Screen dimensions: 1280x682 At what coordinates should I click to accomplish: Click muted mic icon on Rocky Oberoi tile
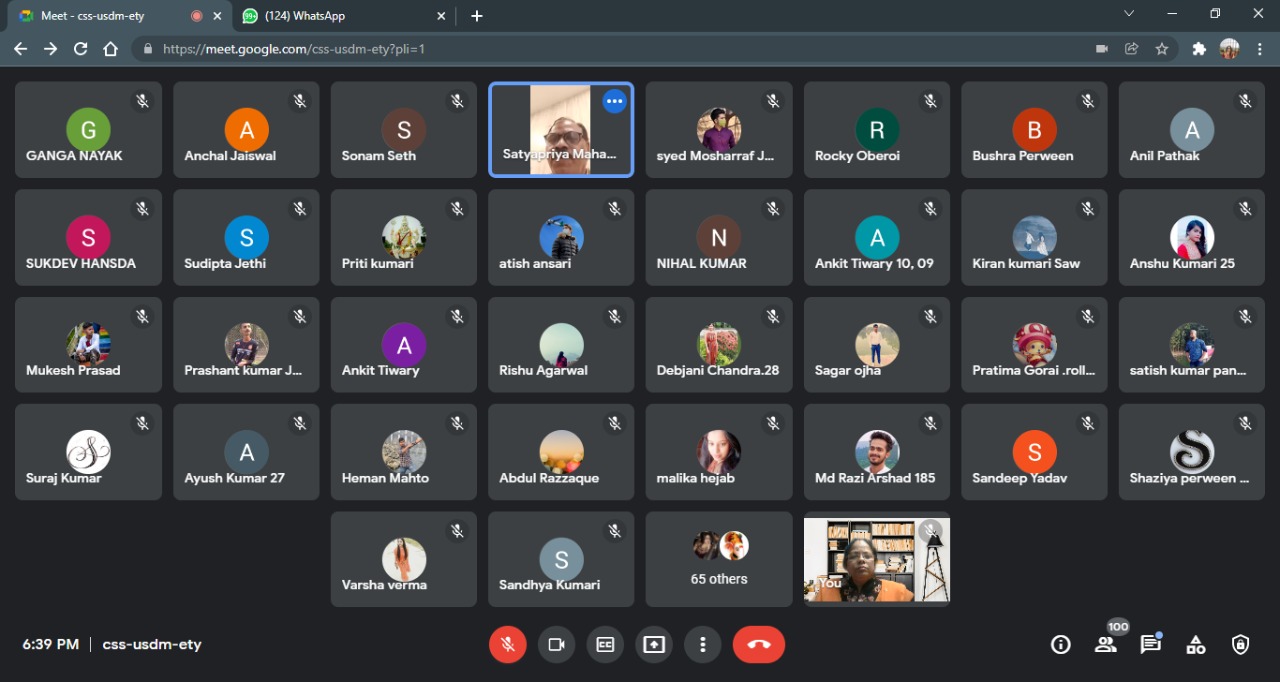pos(930,101)
